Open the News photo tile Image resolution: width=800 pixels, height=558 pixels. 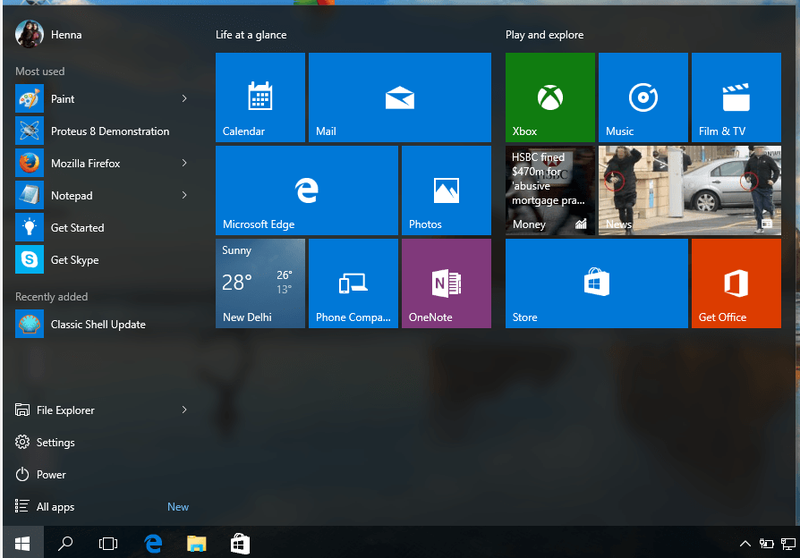click(x=690, y=190)
